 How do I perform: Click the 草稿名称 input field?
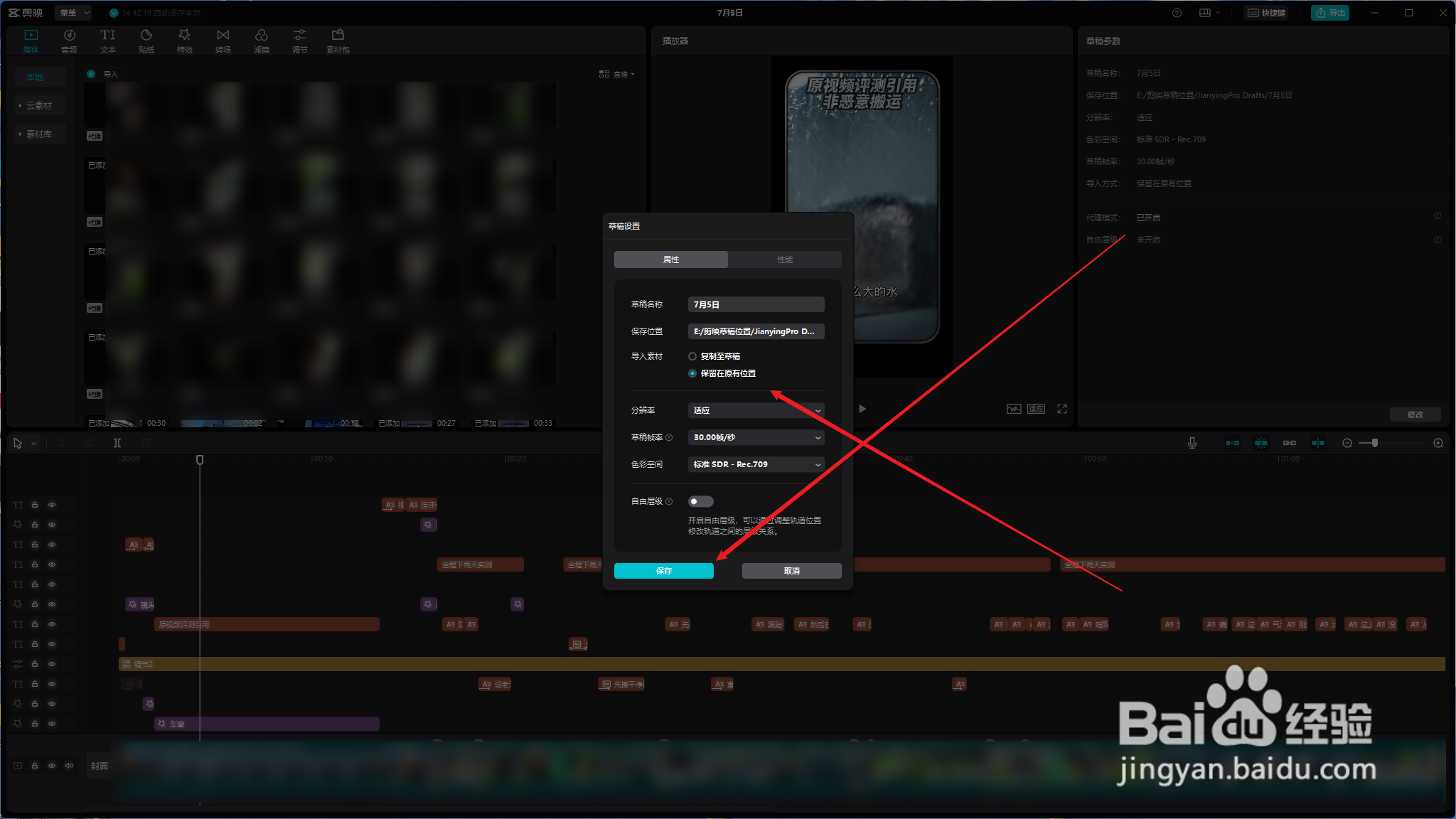pyautogui.click(x=756, y=304)
